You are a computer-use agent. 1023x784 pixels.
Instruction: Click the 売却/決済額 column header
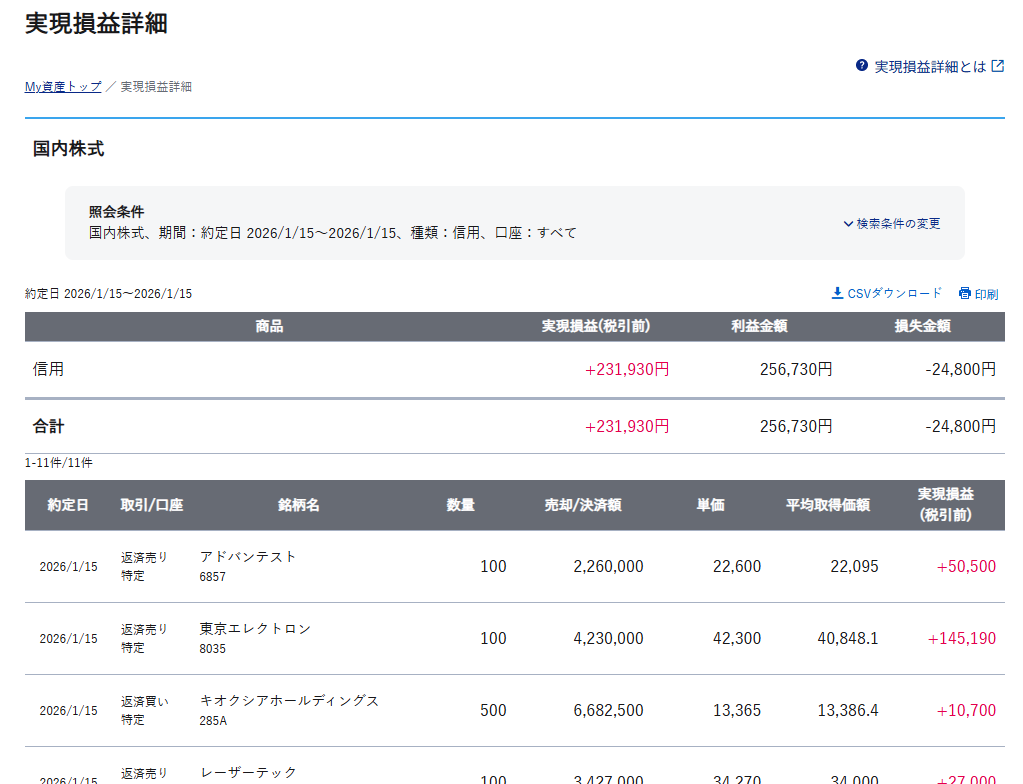(582, 506)
